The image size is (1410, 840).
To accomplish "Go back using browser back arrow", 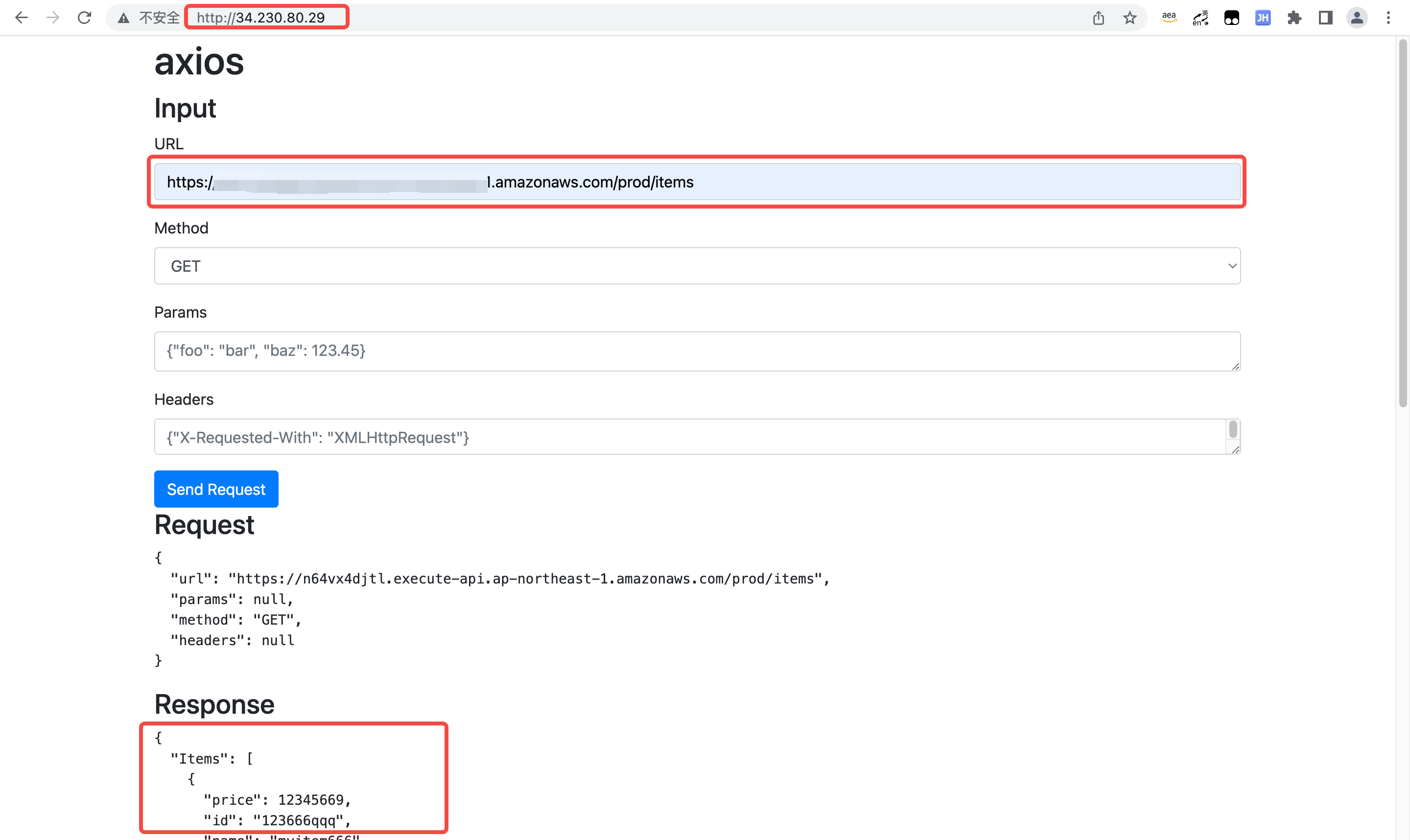I will click(x=22, y=18).
